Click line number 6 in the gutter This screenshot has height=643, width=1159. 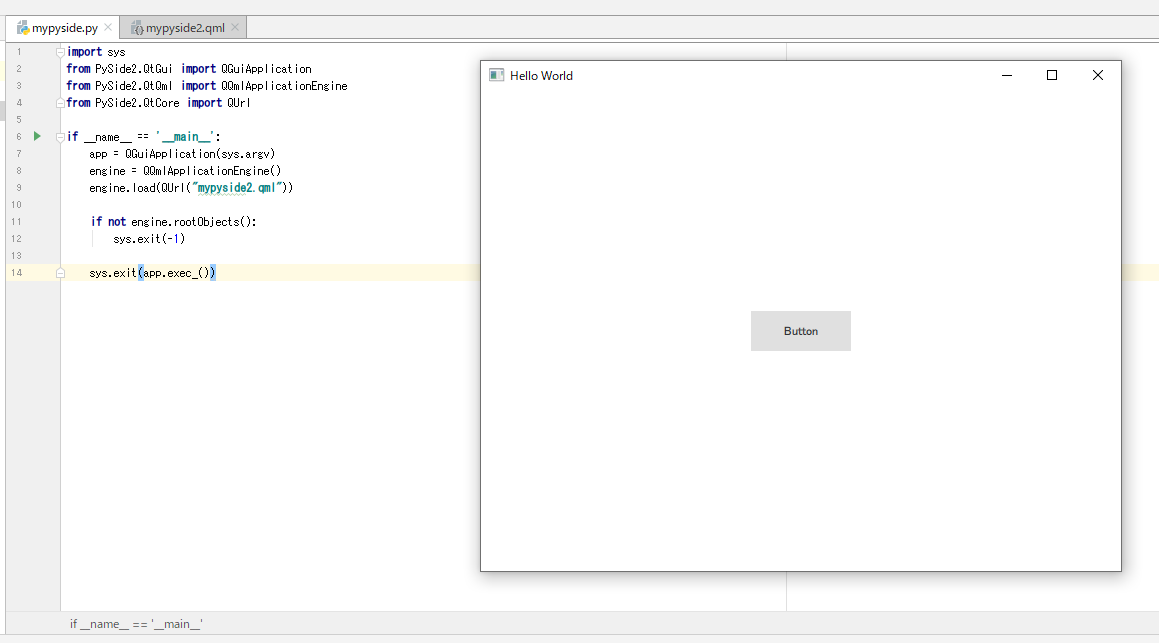[18, 137]
